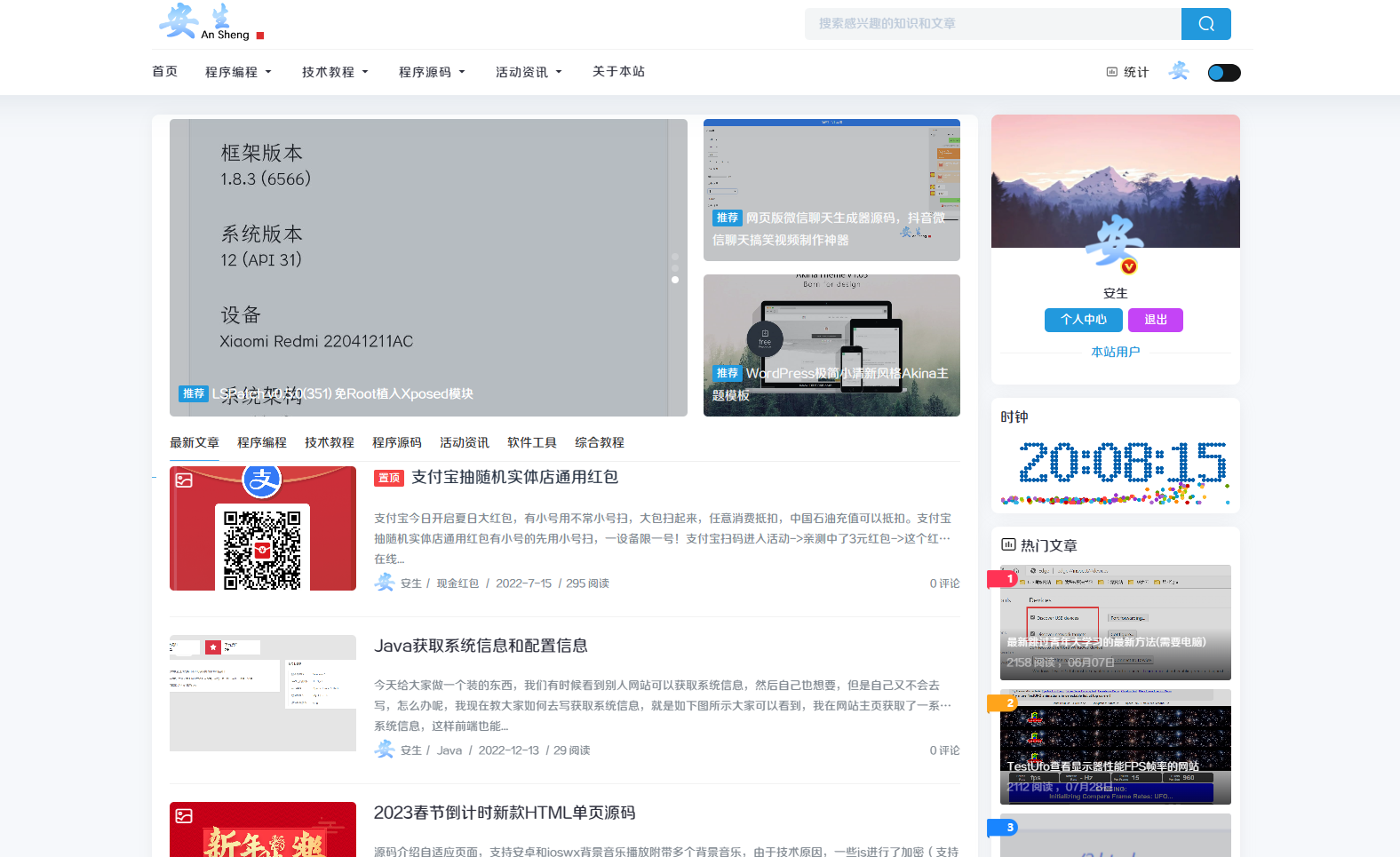
Task: Click the 置顶 pinned badge
Action: point(389,478)
